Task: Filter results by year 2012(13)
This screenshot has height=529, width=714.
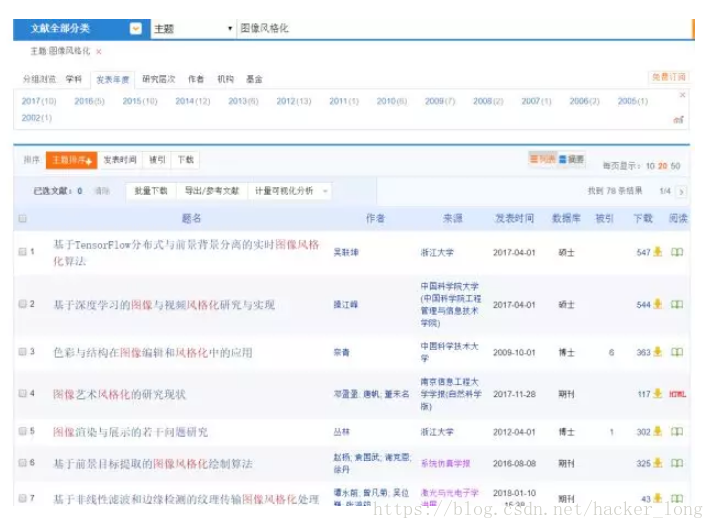Action: (294, 101)
